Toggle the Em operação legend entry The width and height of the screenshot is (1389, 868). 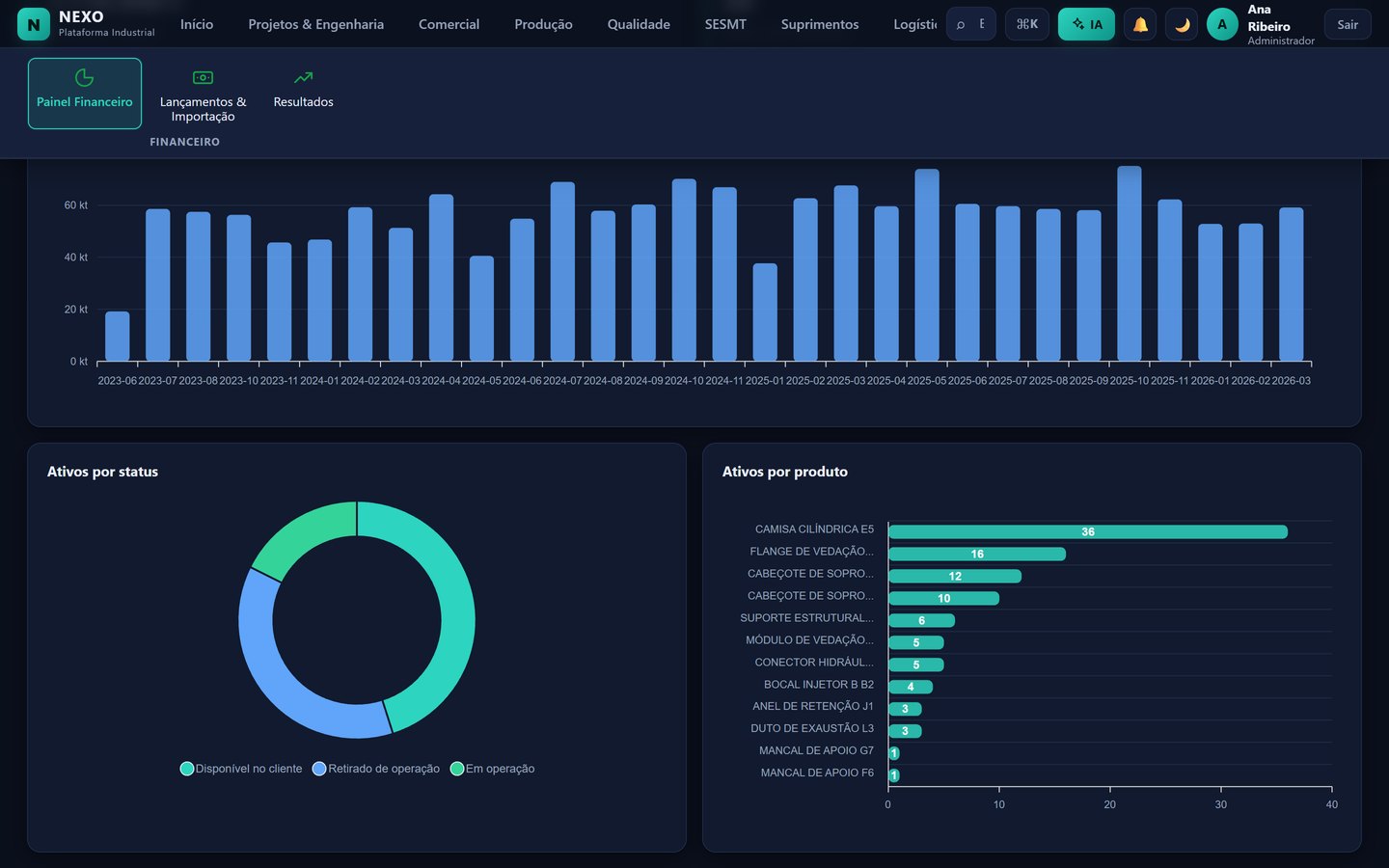click(493, 769)
